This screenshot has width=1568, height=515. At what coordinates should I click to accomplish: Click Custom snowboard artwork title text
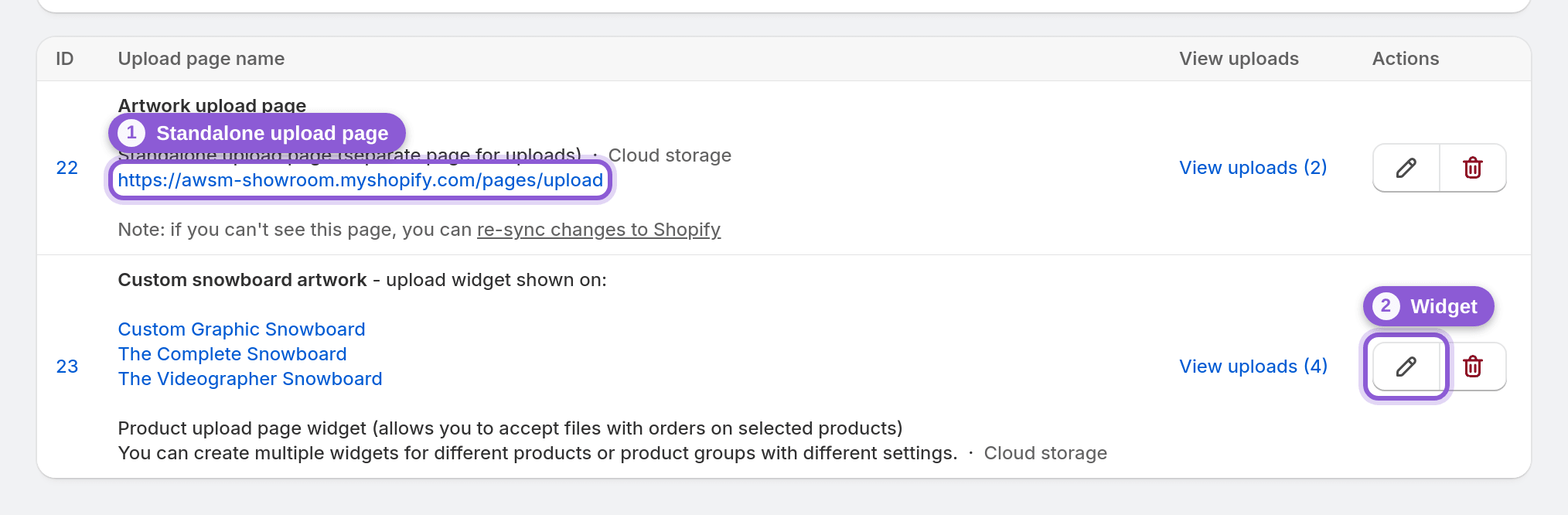242,280
